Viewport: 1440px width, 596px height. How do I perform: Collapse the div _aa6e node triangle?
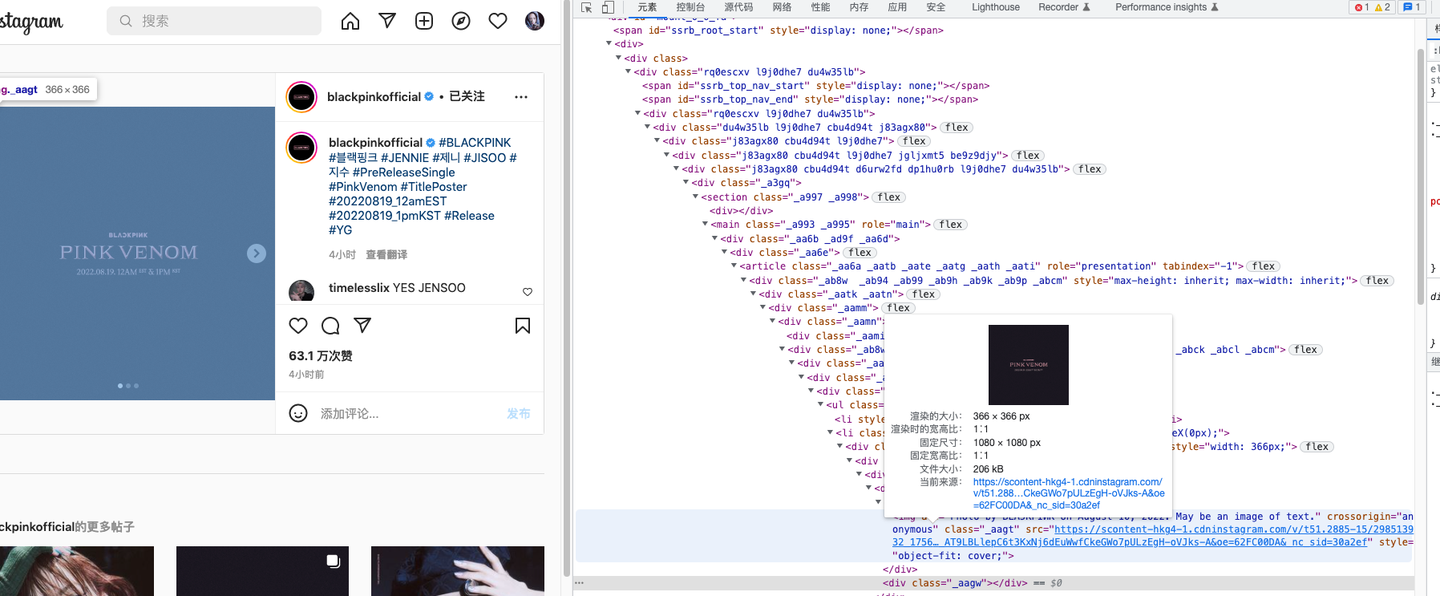tap(726, 253)
